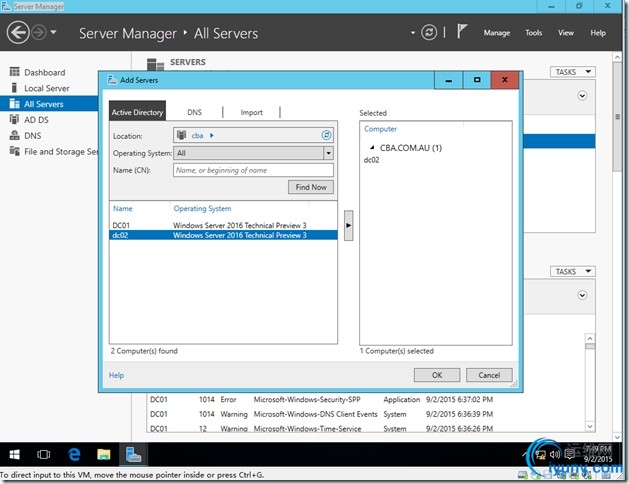This screenshot has height=484, width=629.
Task: Switch to the Import tab
Action: (x=252, y=112)
